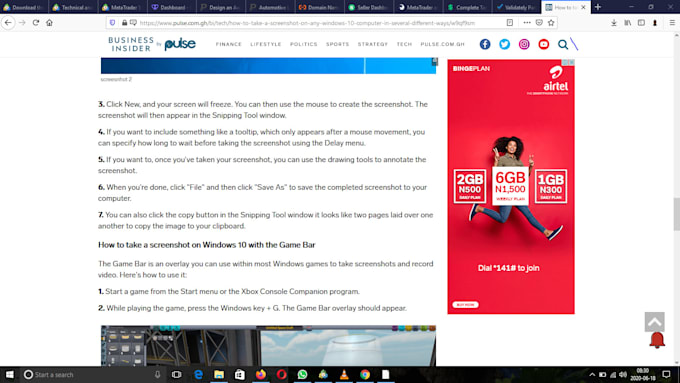Viewport: 680px width, 383px height.
Task: Open tracking protection shield in address bar
Action: click(x=112, y=23)
